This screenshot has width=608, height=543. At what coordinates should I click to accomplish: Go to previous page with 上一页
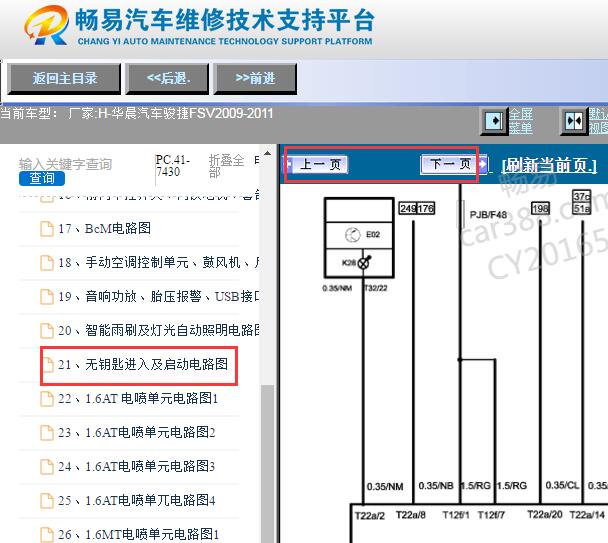(x=318, y=164)
